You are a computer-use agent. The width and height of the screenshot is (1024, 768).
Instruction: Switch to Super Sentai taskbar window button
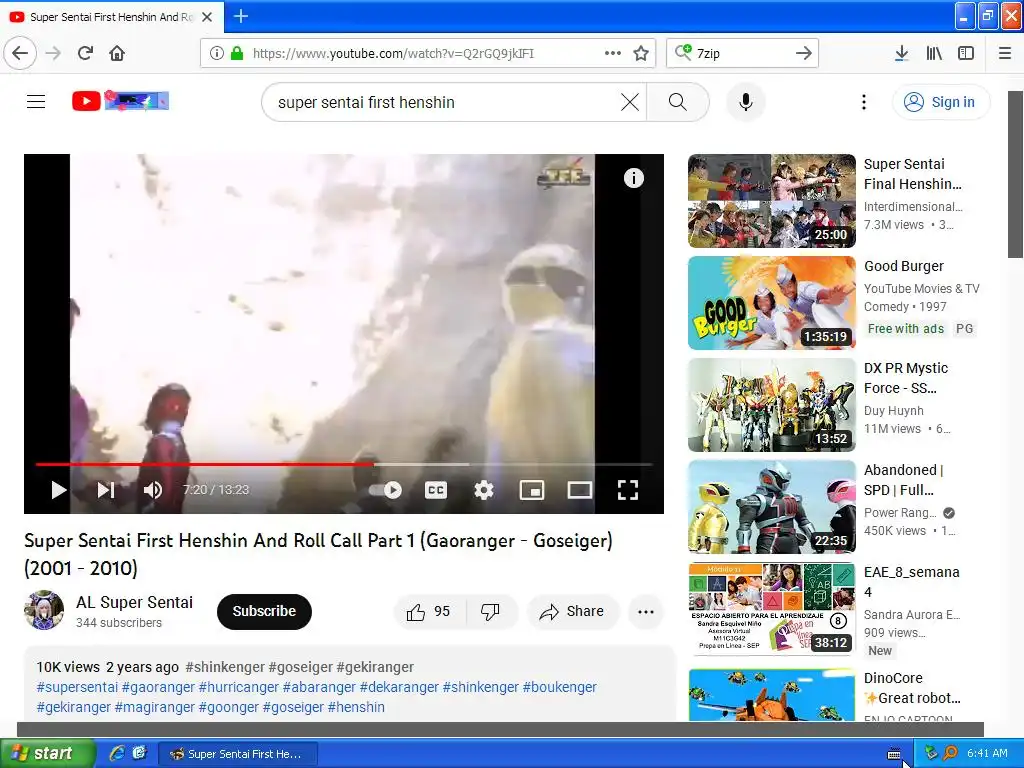point(238,754)
